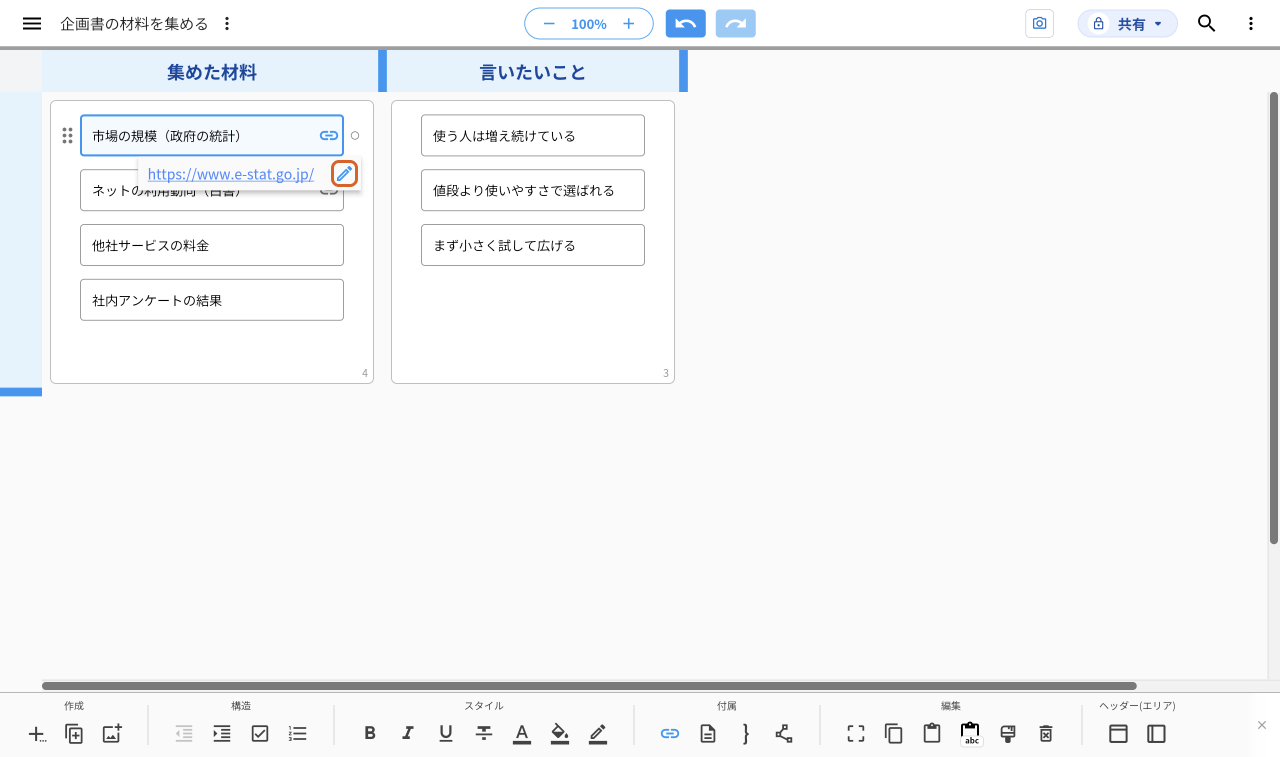Image resolution: width=1280 pixels, height=757 pixels.
Task: Close the bottom toolbar with X
Action: tap(1262, 725)
